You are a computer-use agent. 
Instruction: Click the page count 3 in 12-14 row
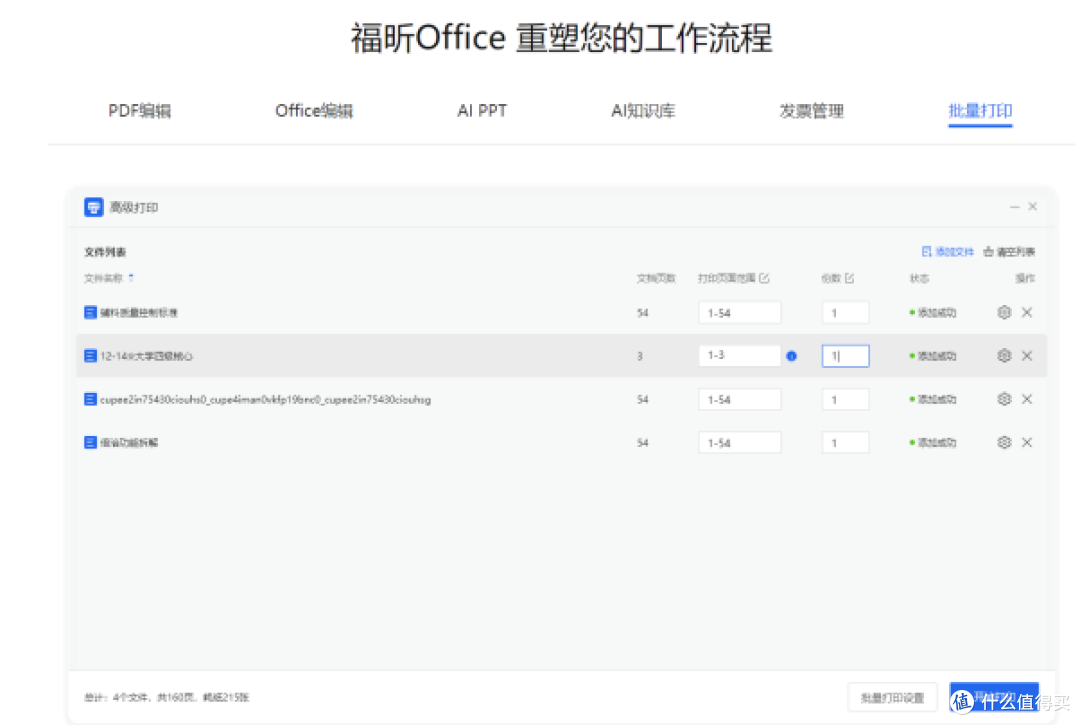(x=640, y=356)
